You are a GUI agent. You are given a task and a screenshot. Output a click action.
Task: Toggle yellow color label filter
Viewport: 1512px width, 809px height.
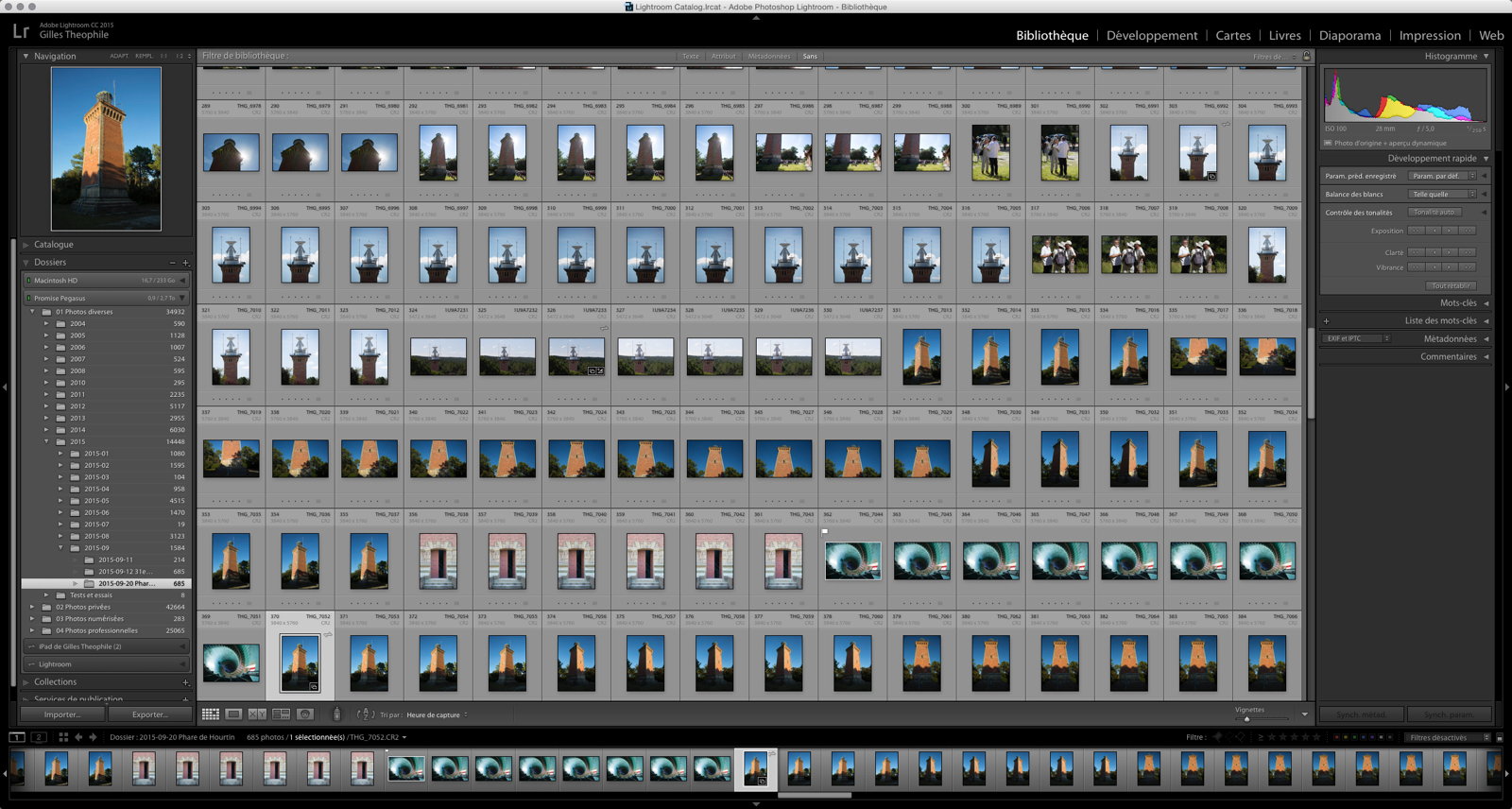[1346, 737]
